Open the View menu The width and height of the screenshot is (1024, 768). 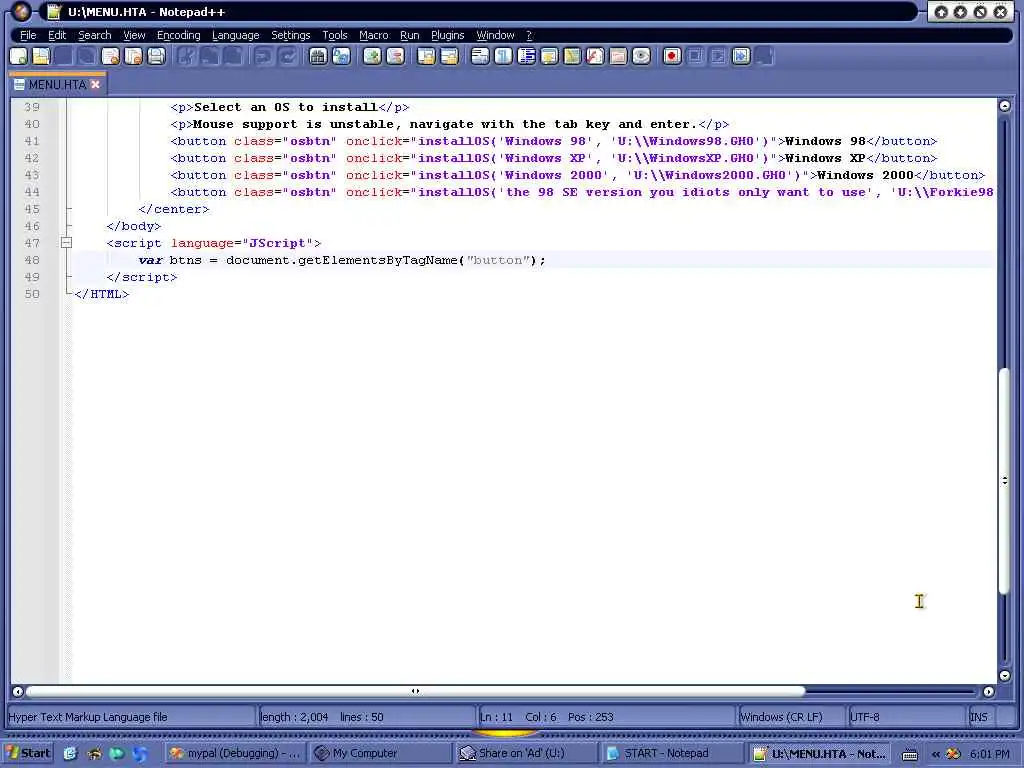tap(134, 35)
